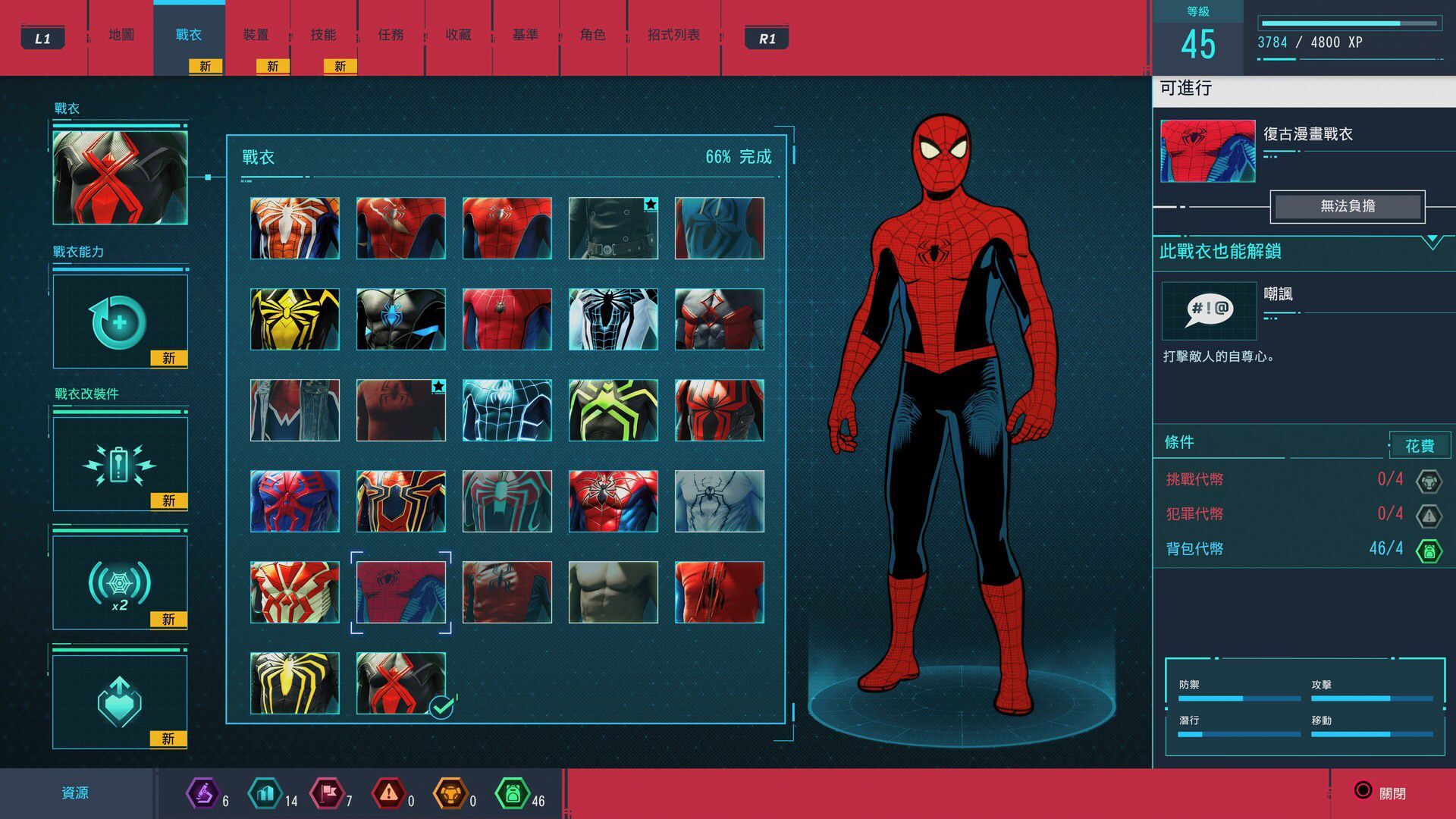
Task: Open the x2 web scanner suit mod slot
Action: tap(120, 584)
